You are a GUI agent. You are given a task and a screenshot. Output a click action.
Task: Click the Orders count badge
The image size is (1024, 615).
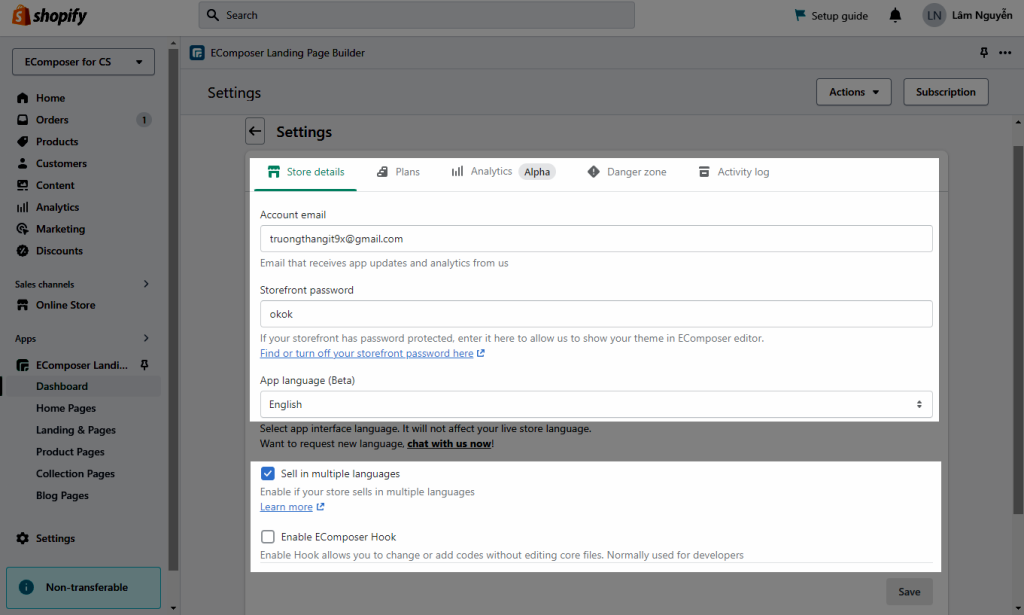tap(144, 120)
